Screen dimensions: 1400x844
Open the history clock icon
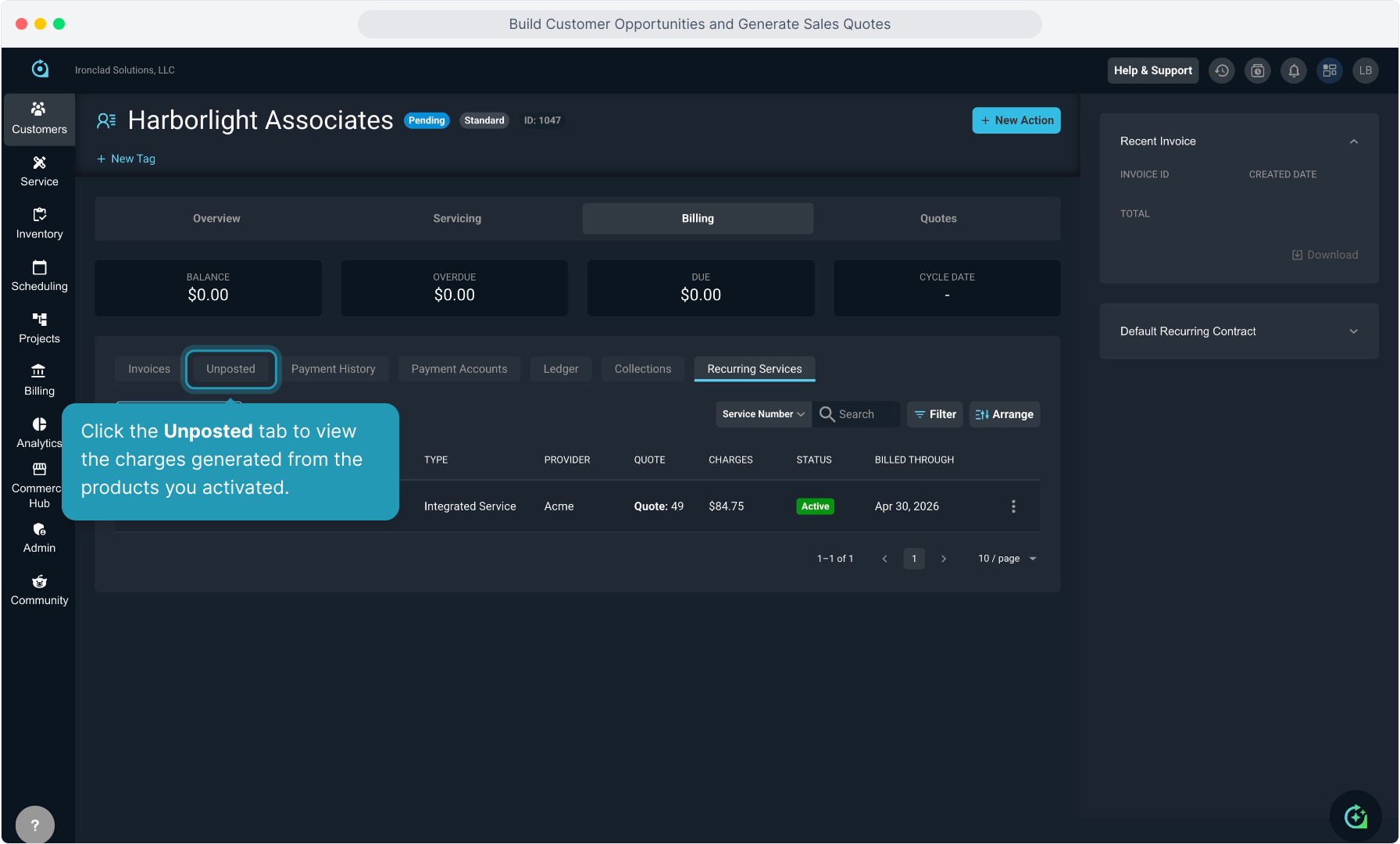pos(1222,70)
